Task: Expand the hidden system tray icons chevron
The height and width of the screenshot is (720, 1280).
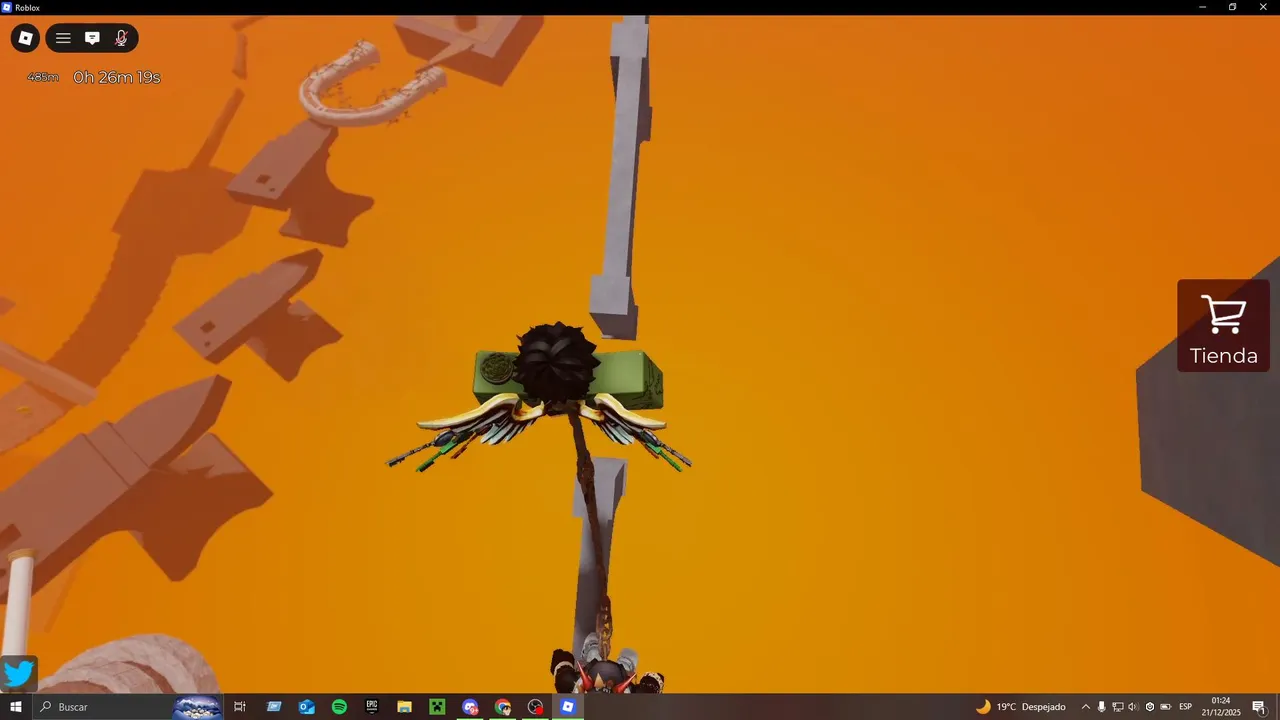Action: pos(1085,707)
